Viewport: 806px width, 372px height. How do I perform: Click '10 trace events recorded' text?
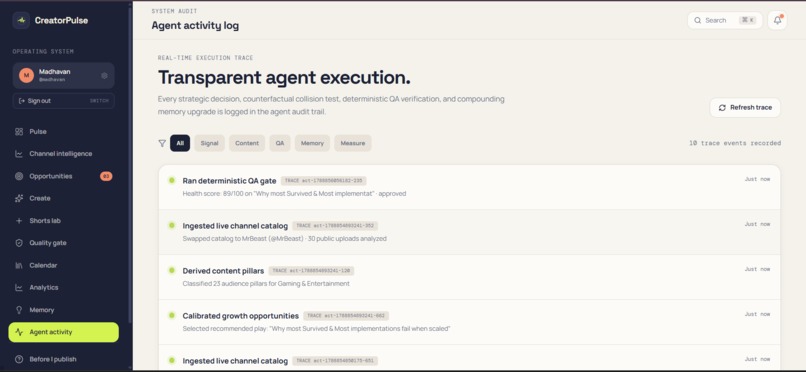[x=735, y=143]
